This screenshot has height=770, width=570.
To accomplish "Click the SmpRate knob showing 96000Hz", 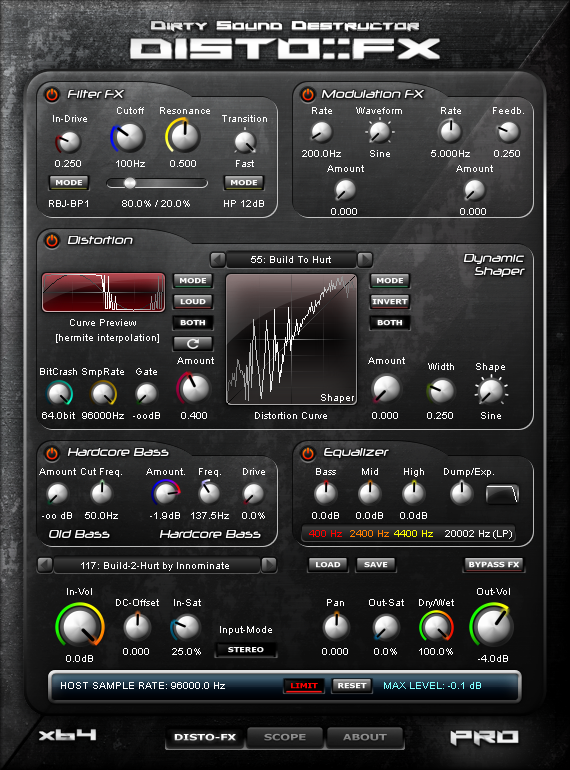I will pos(103,393).
